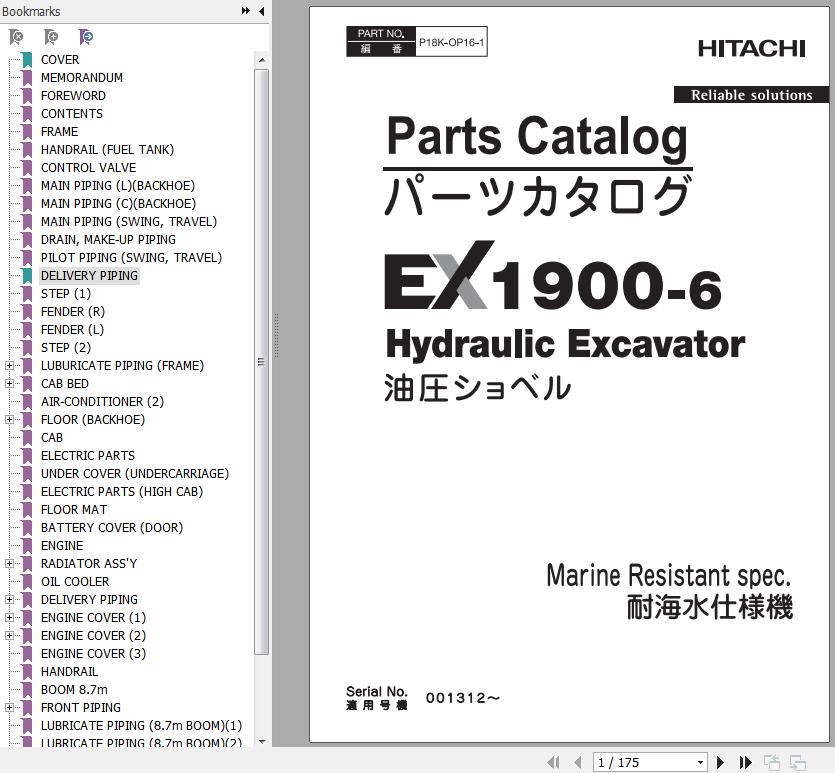The height and width of the screenshot is (773, 835).
Task: Expand the DELIVERY PIPING bookmark below OIL COOLER
Action: pyautogui.click(x=9, y=600)
